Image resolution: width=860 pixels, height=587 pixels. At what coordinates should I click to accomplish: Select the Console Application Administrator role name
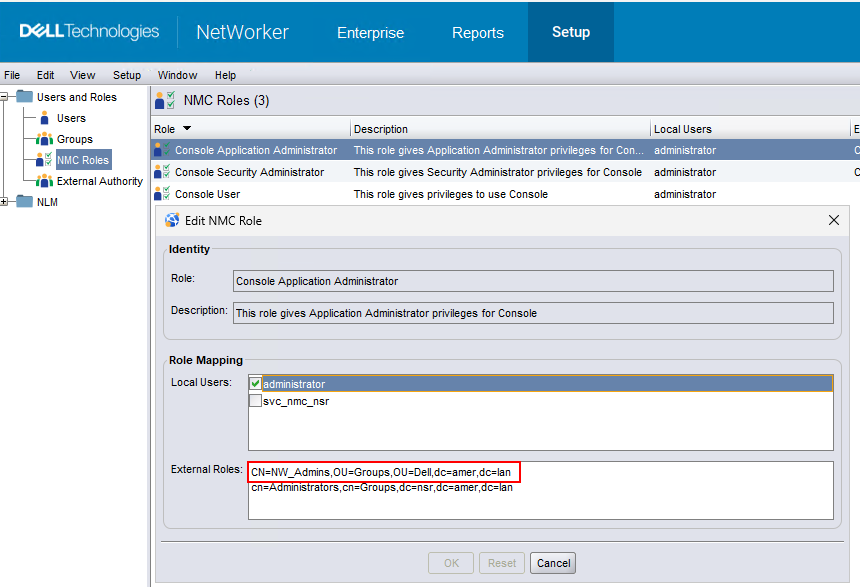pyautogui.click(x=256, y=150)
